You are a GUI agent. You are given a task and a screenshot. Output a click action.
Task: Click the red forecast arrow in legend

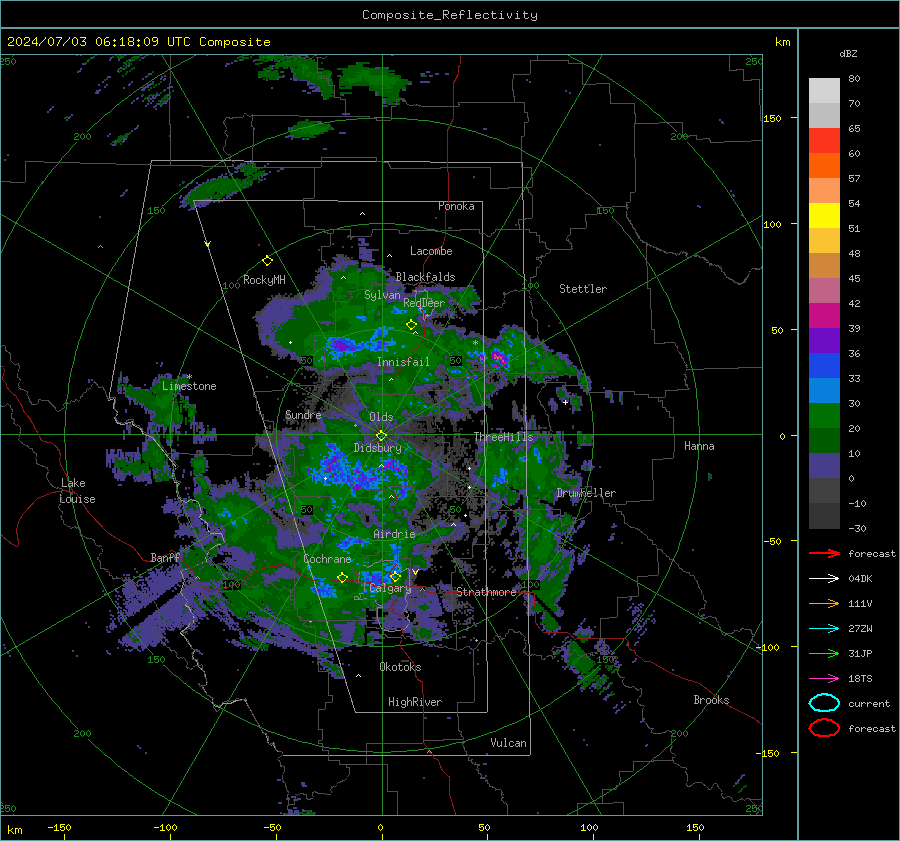point(824,553)
